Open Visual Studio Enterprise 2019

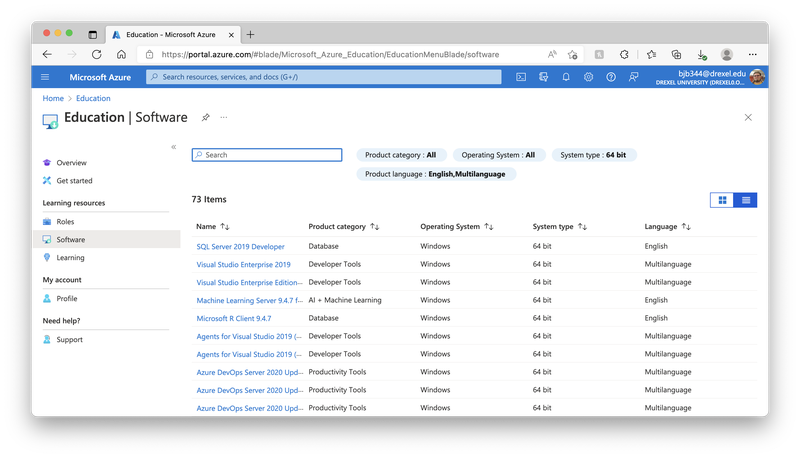click(x=243, y=265)
